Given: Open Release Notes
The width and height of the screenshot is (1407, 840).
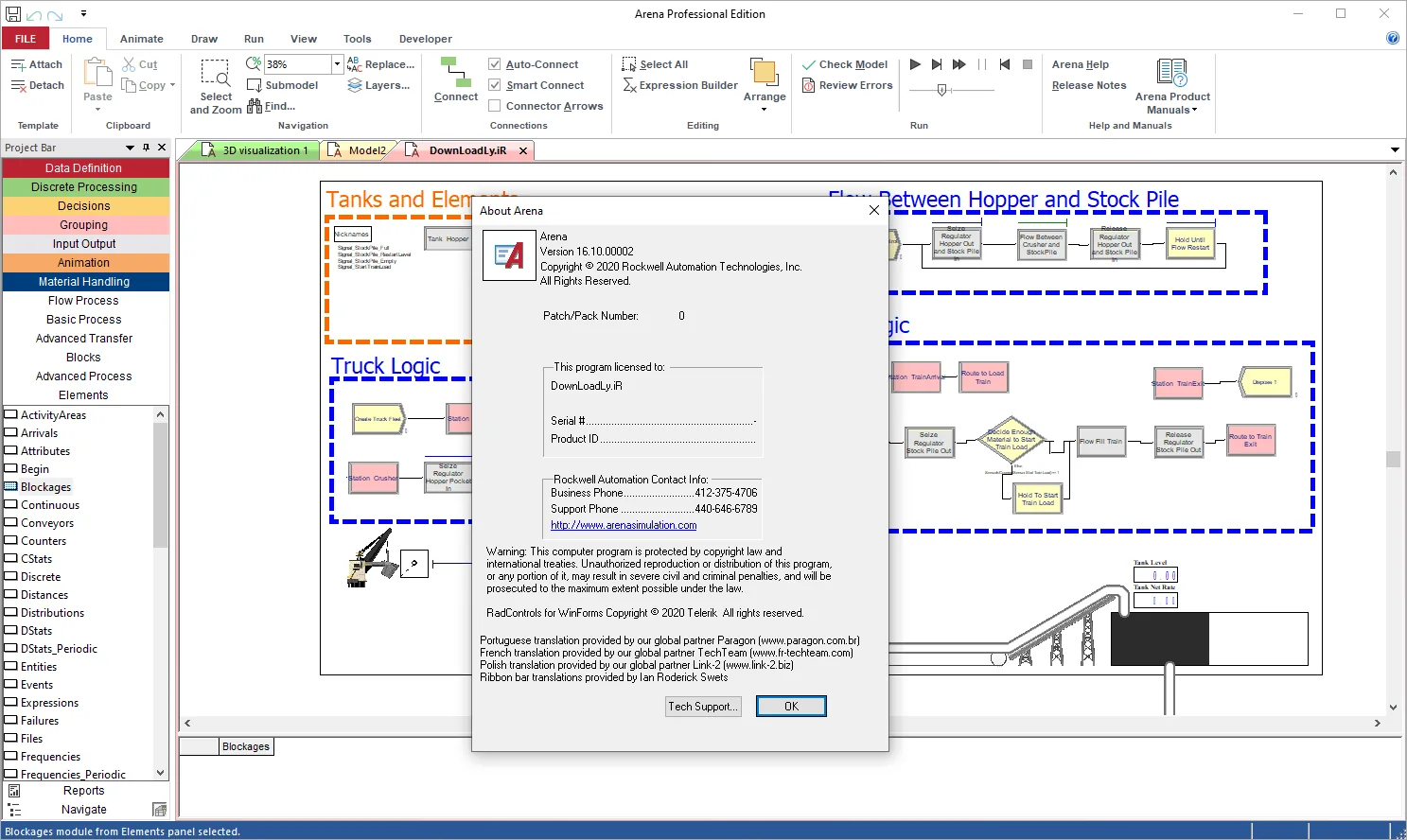Looking at the screenshot, I should point(1089,85).
